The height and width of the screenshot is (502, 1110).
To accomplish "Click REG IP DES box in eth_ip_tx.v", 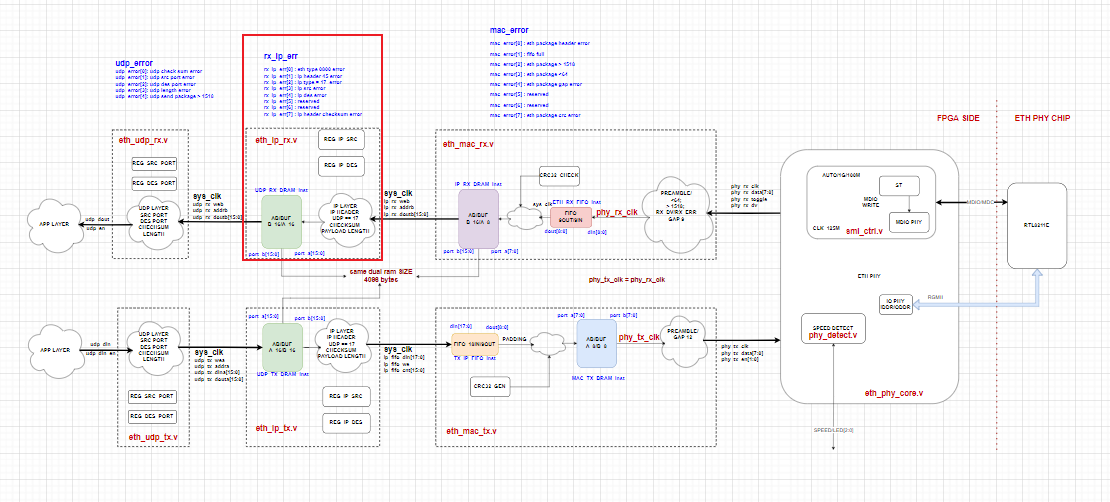I will point(347,423).
